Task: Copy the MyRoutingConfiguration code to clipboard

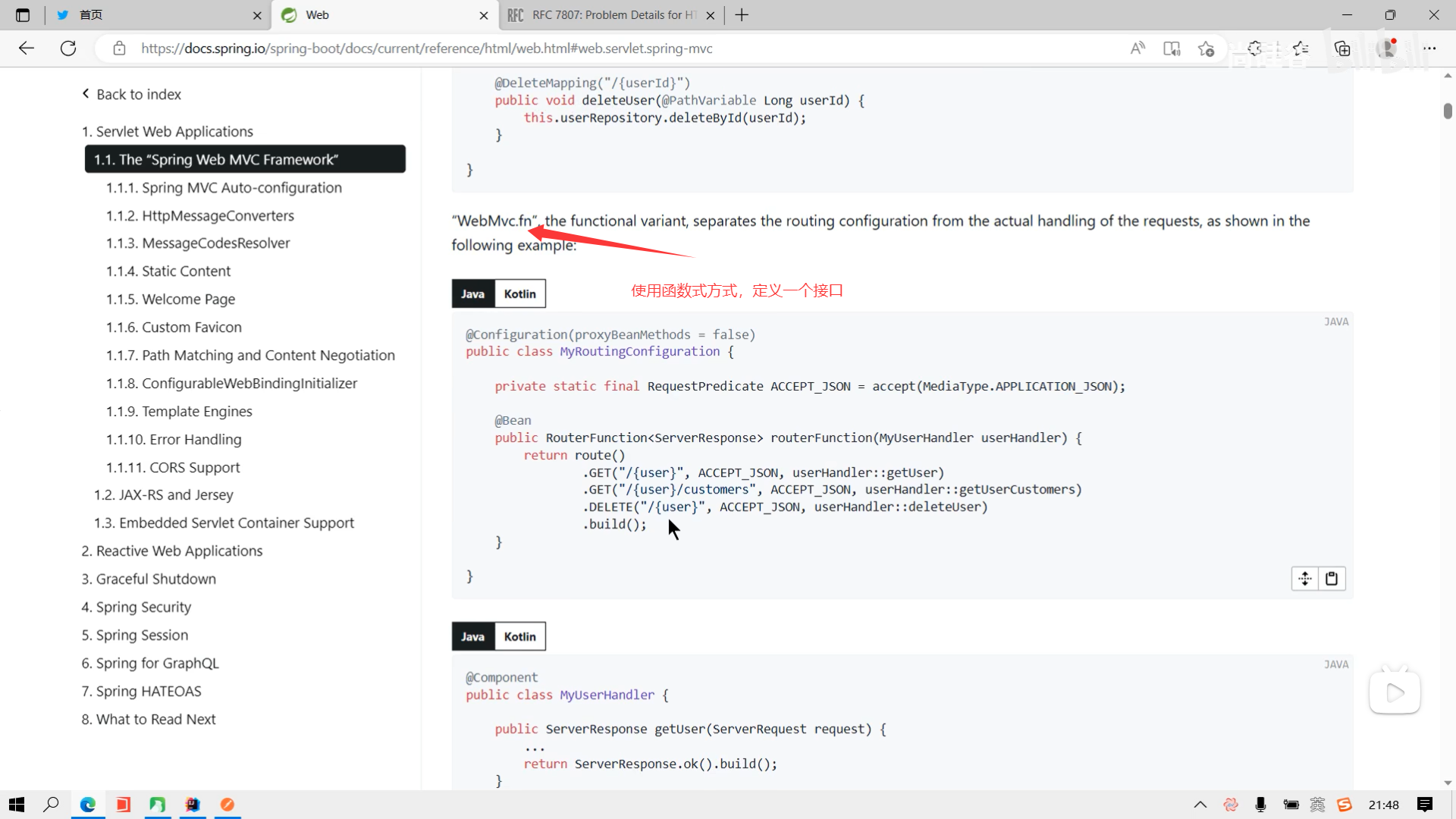Action: pos(1332,579)
